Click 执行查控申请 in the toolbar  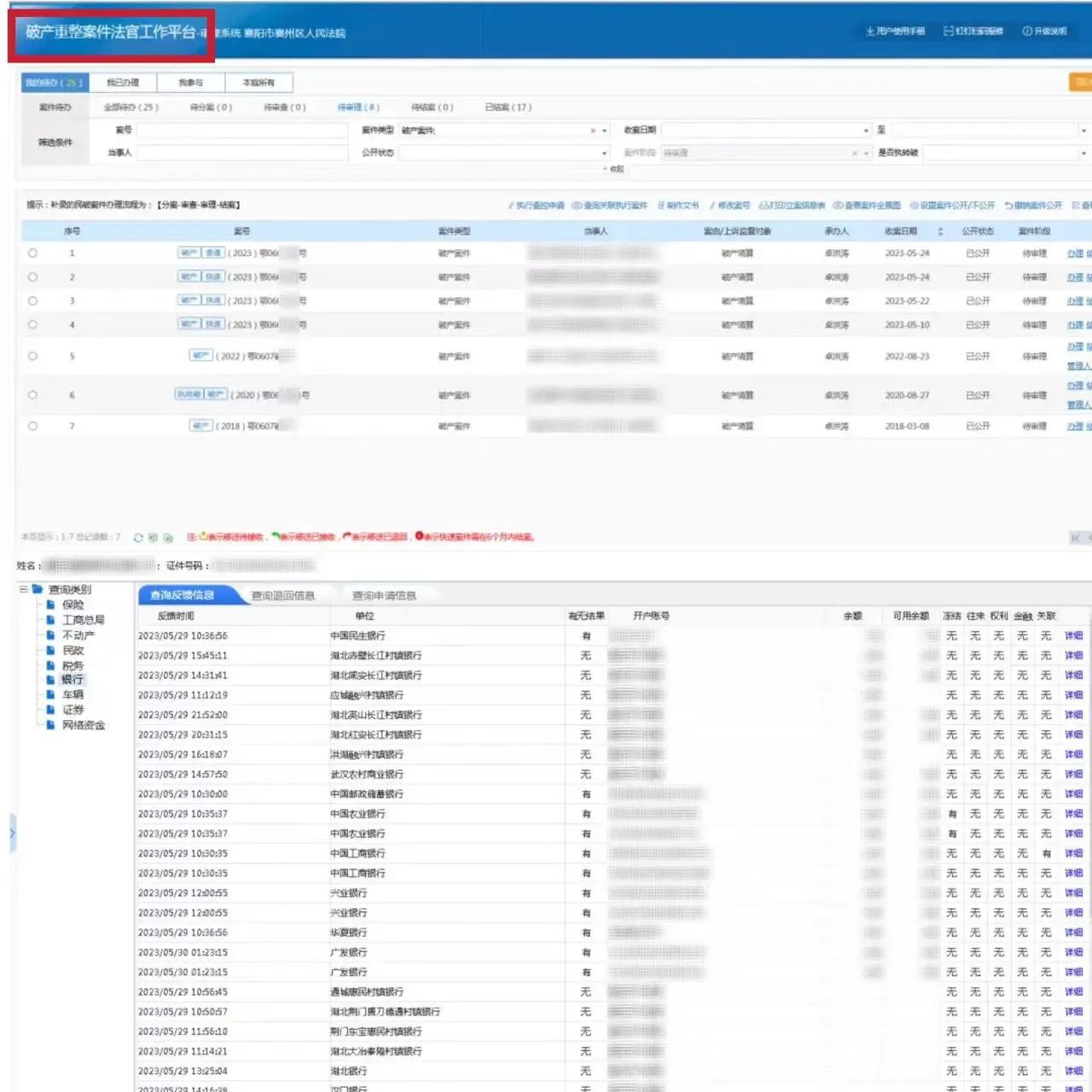pos(536,206)
